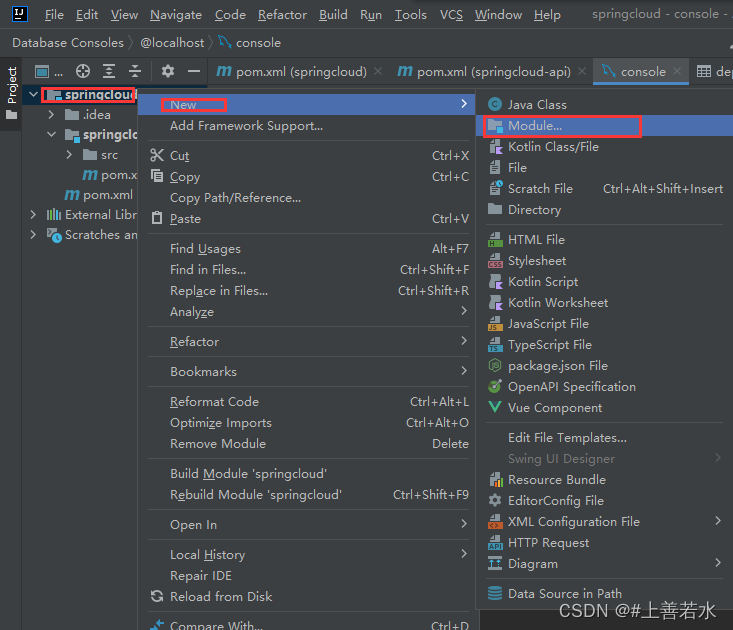Choose Find Usages
Screen dimensions: 733x630
pos(307,249)
